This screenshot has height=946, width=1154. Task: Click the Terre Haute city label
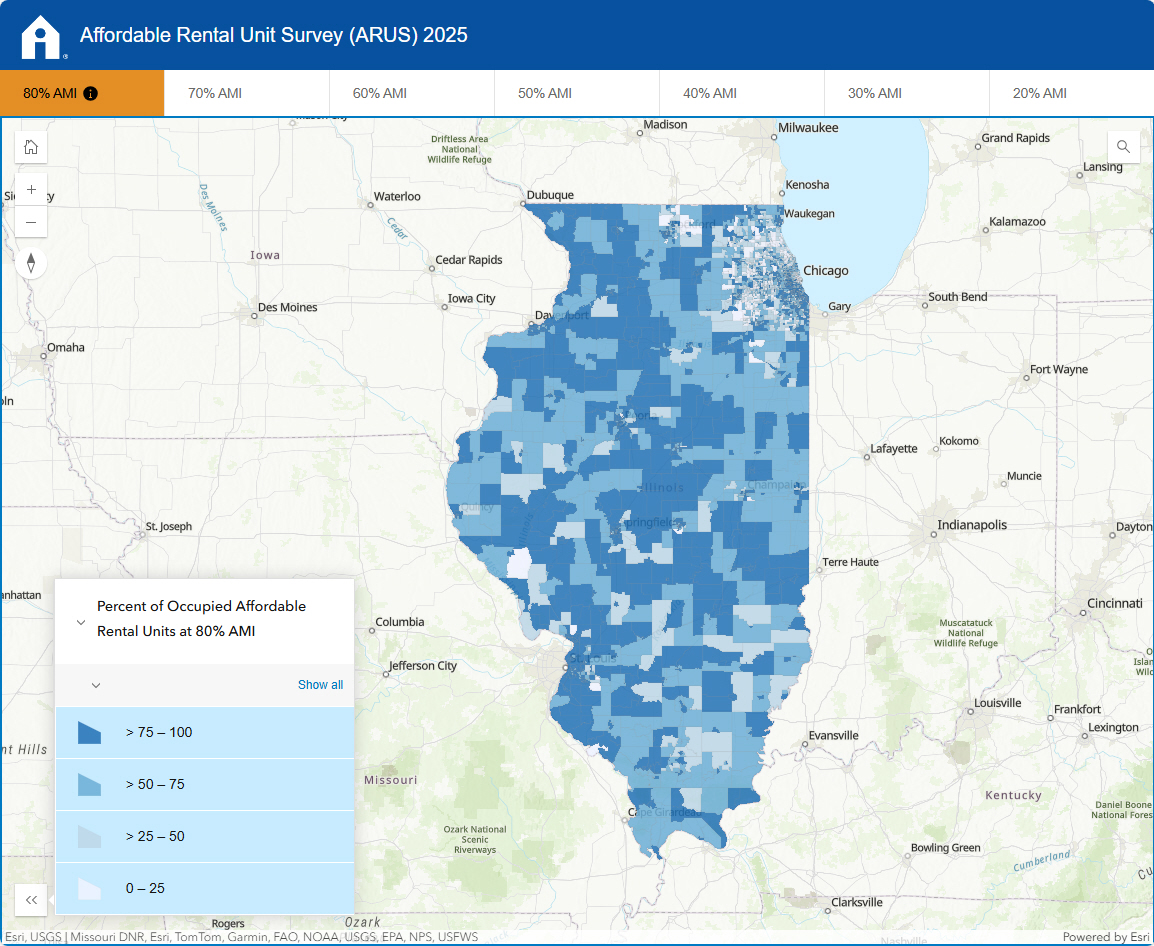pos(850,562)
